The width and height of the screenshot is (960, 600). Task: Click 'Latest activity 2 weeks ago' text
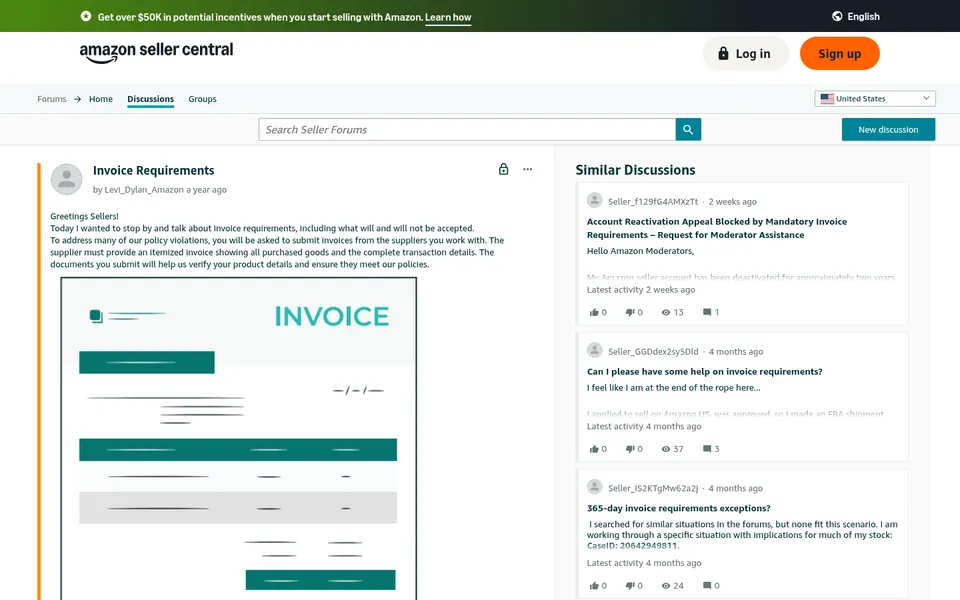641,290
